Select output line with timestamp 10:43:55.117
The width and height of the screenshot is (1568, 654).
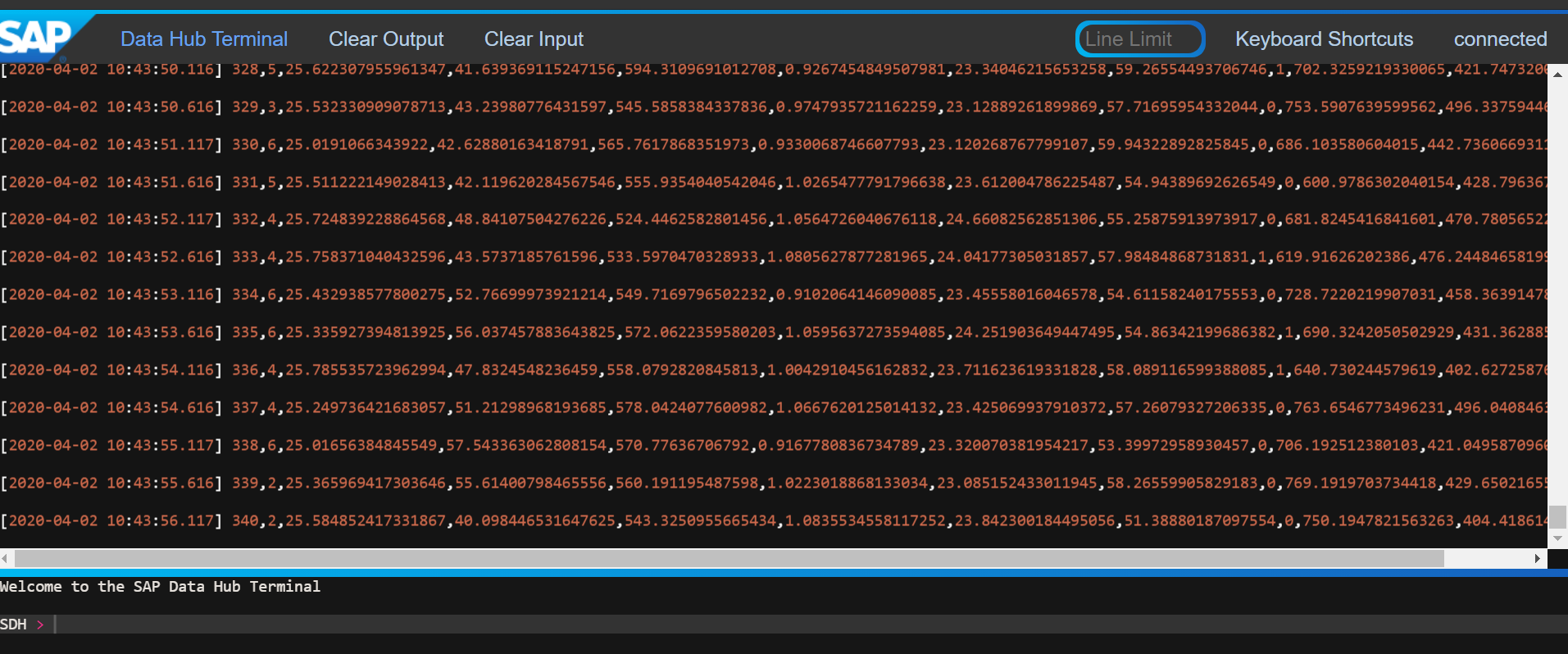[x=774, y=446]
